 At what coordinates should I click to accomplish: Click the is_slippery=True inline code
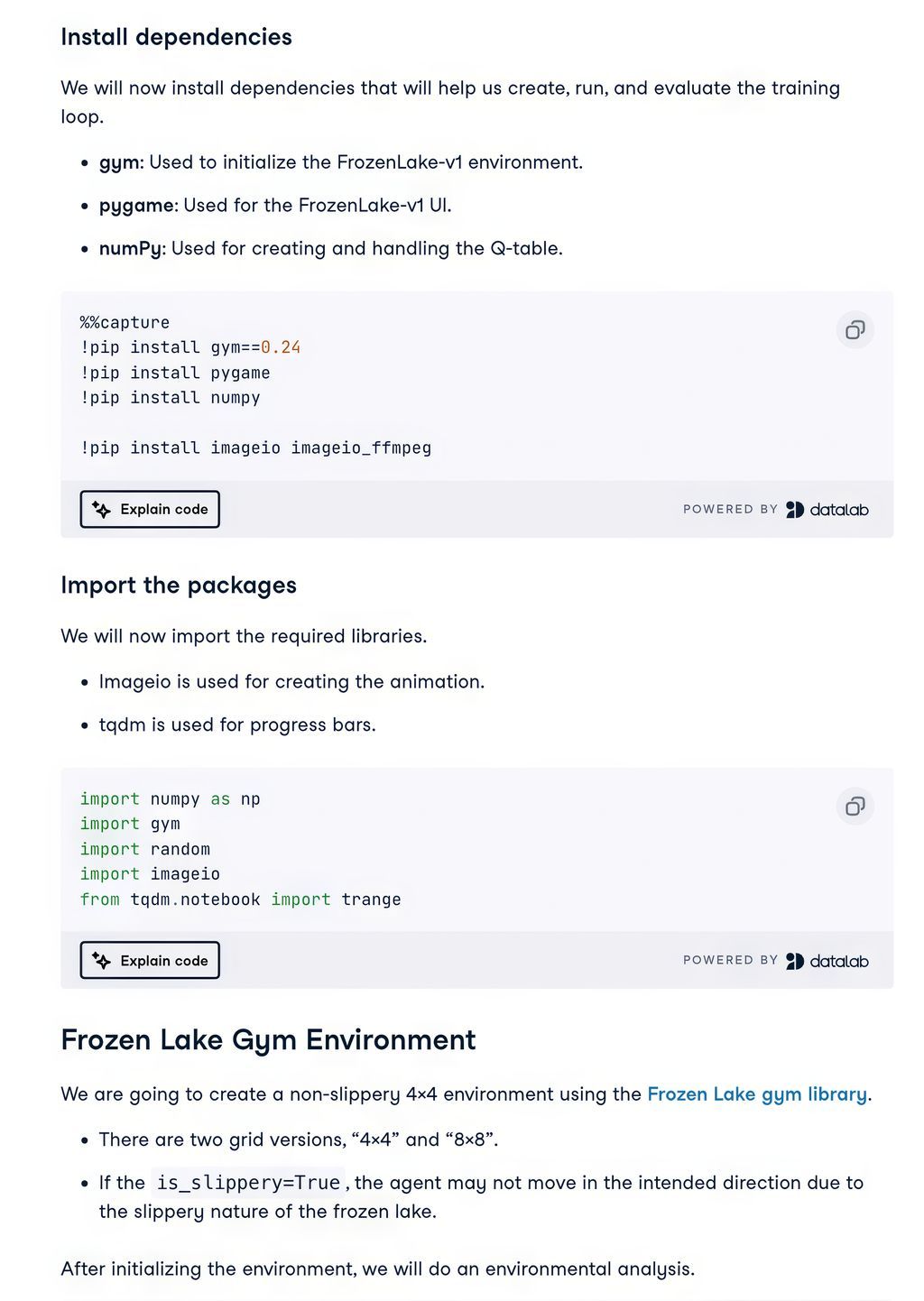click(x=248, y=1183)
